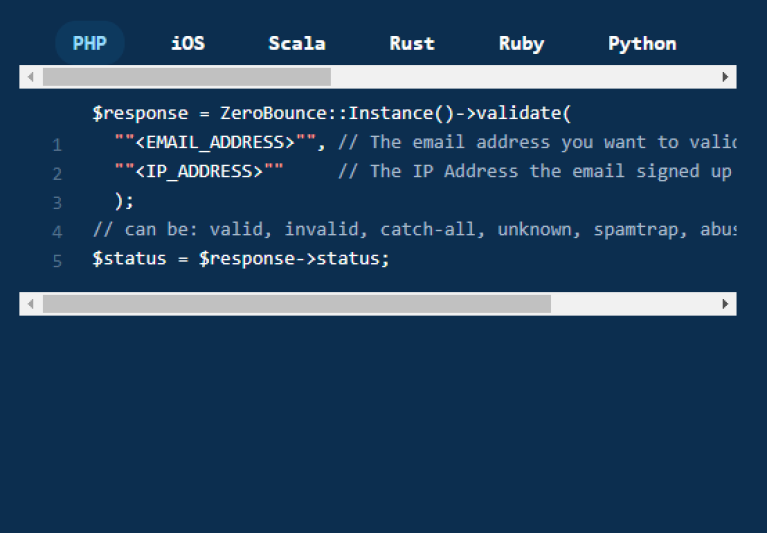This screenshot has height=533, width=767.
Task: Click the empty track of the tab-bar scrollbar
Action: pyautogui.click(x=522, y=77)
